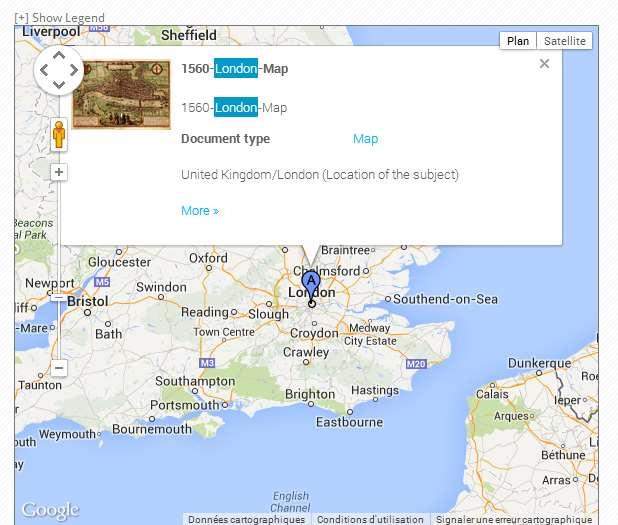Follow the Map document type link
The image size is (618, 525).
coord(365,139)
